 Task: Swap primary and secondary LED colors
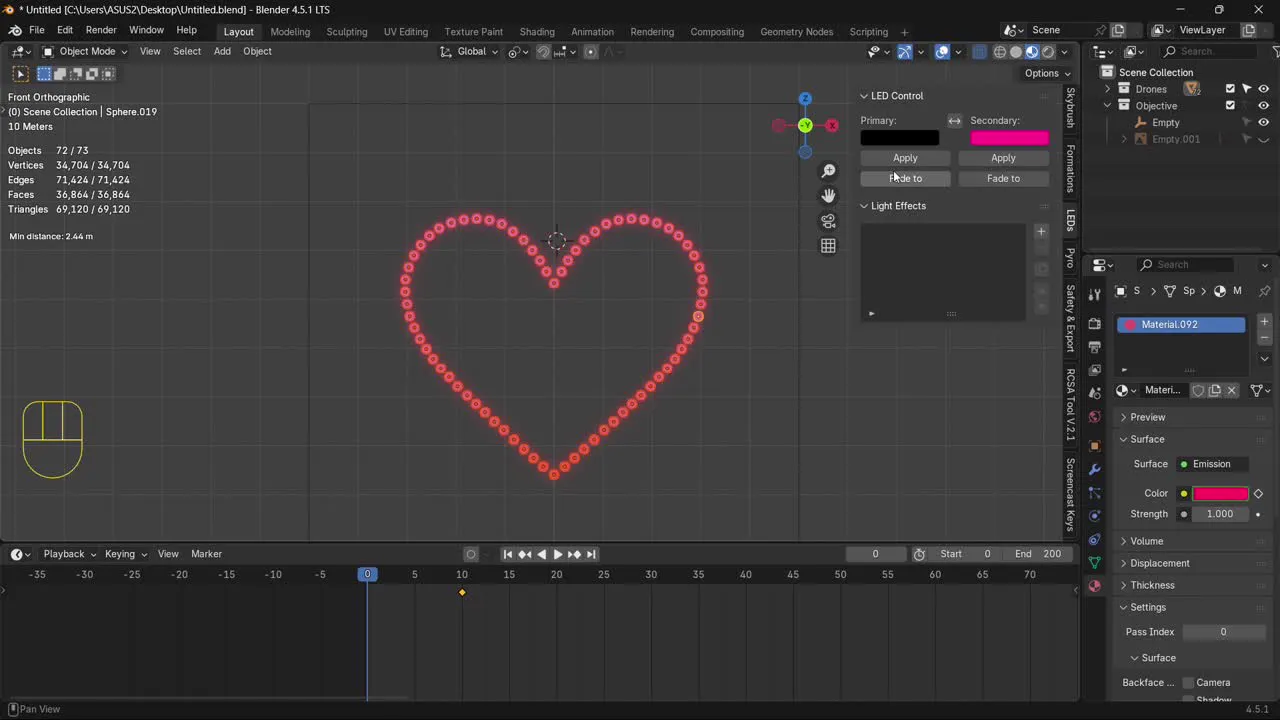coord(954,120)
